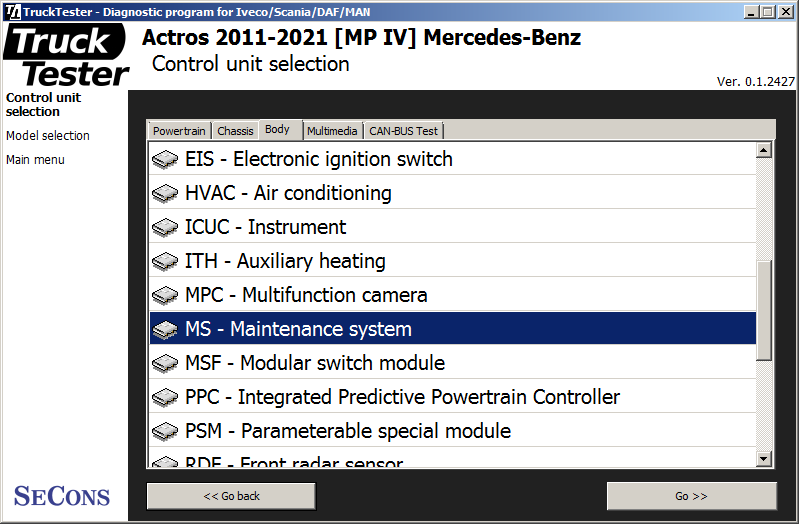Image resolution: width=799 pixels, height=524 pixels.
Task: Select MPC - Multifunction camera
Action: 452,295
